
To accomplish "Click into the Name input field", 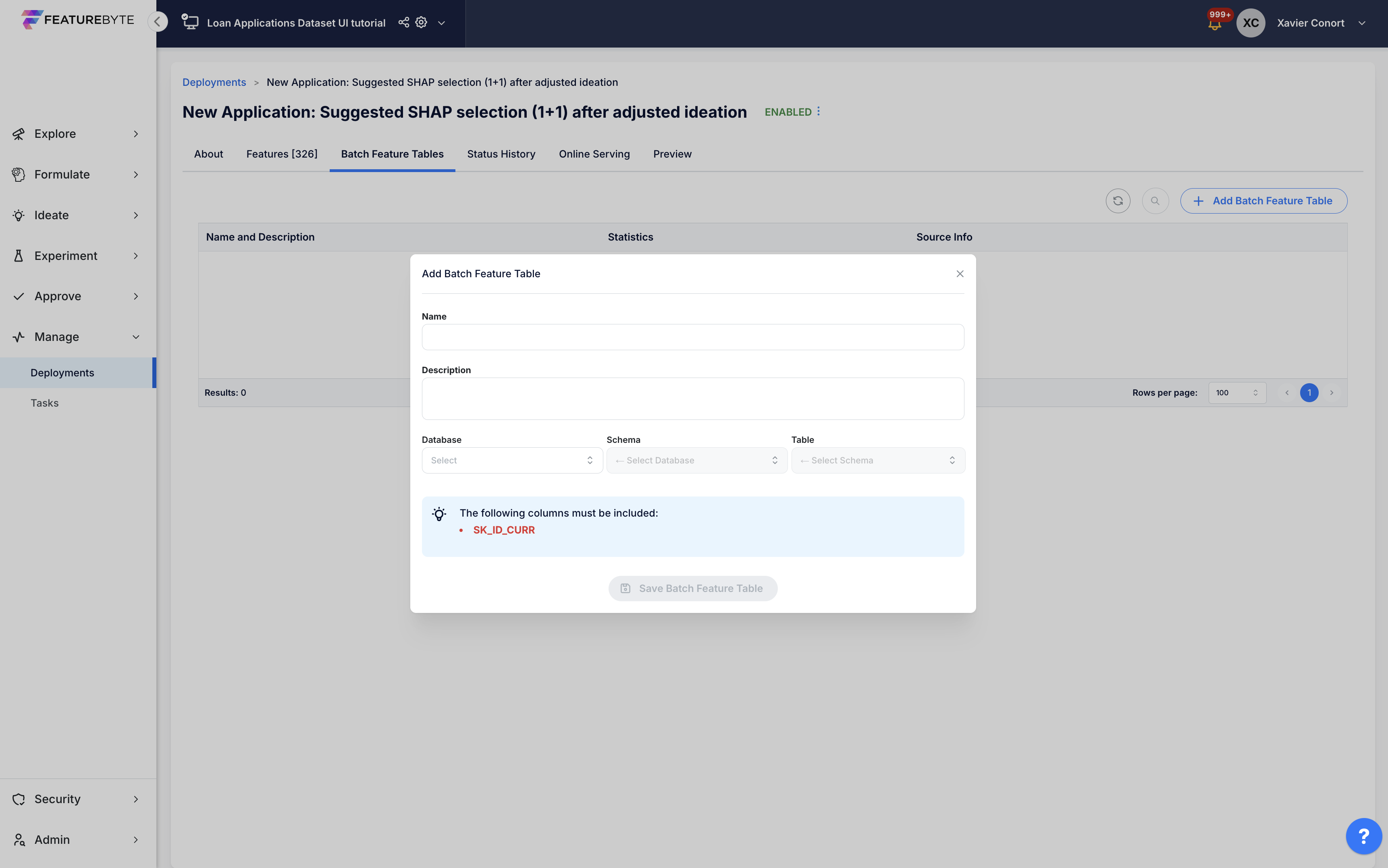I will (692, 337).
